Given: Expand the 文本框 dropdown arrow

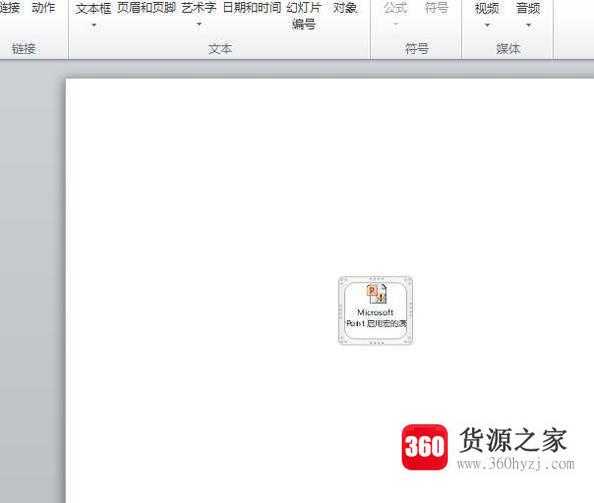Looking at the screenshot, I should (94, 25).
